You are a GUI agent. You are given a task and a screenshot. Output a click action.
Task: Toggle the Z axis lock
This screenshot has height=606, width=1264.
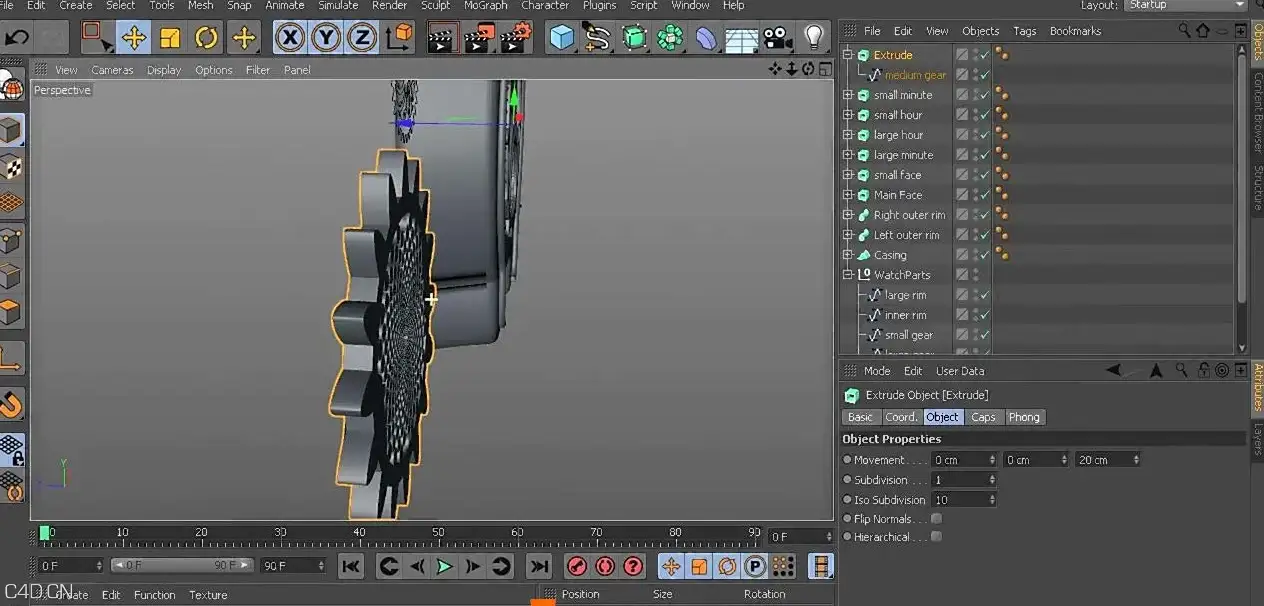tap(361, 39)
